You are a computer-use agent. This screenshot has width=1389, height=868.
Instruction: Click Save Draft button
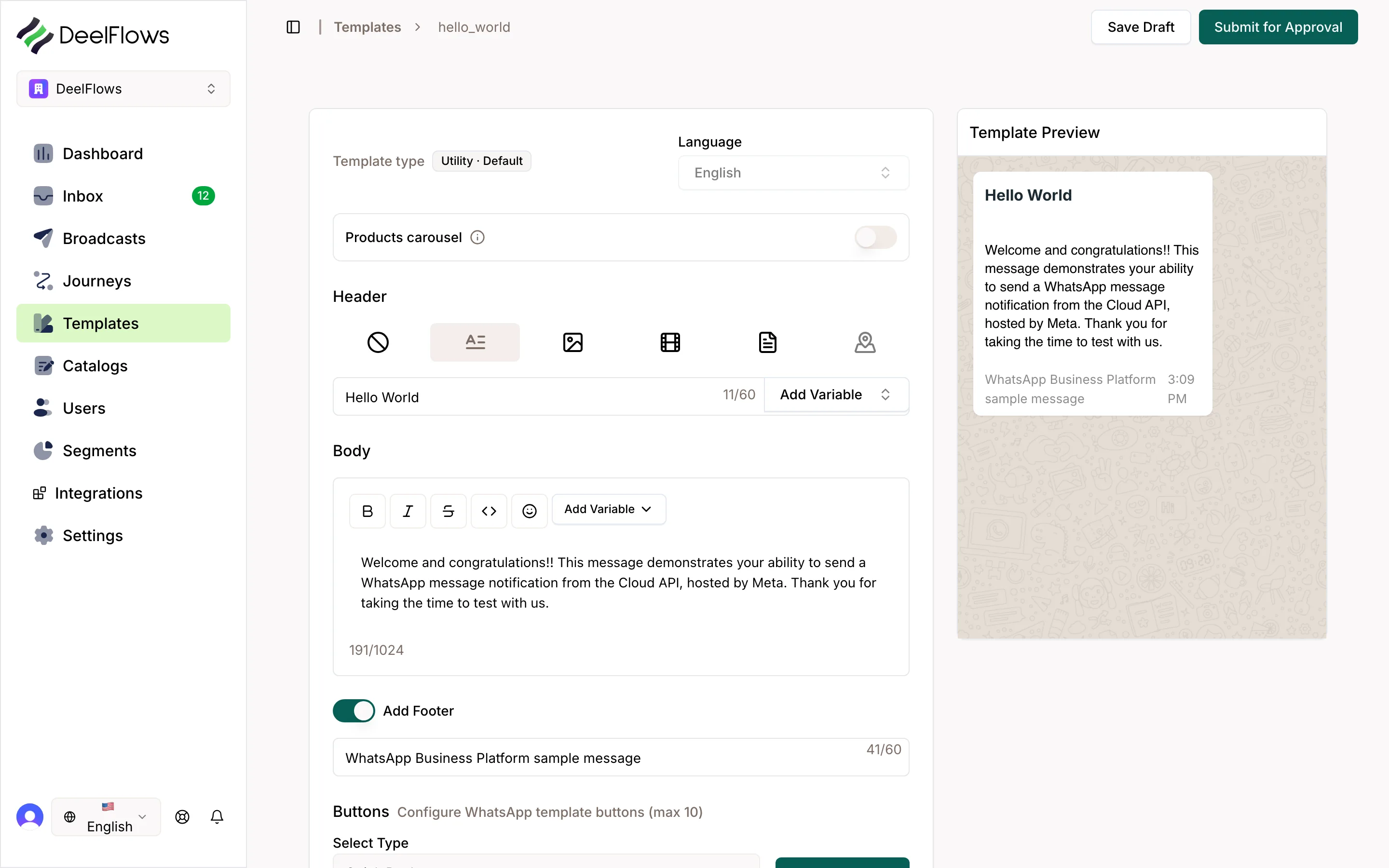(1141, 27)
